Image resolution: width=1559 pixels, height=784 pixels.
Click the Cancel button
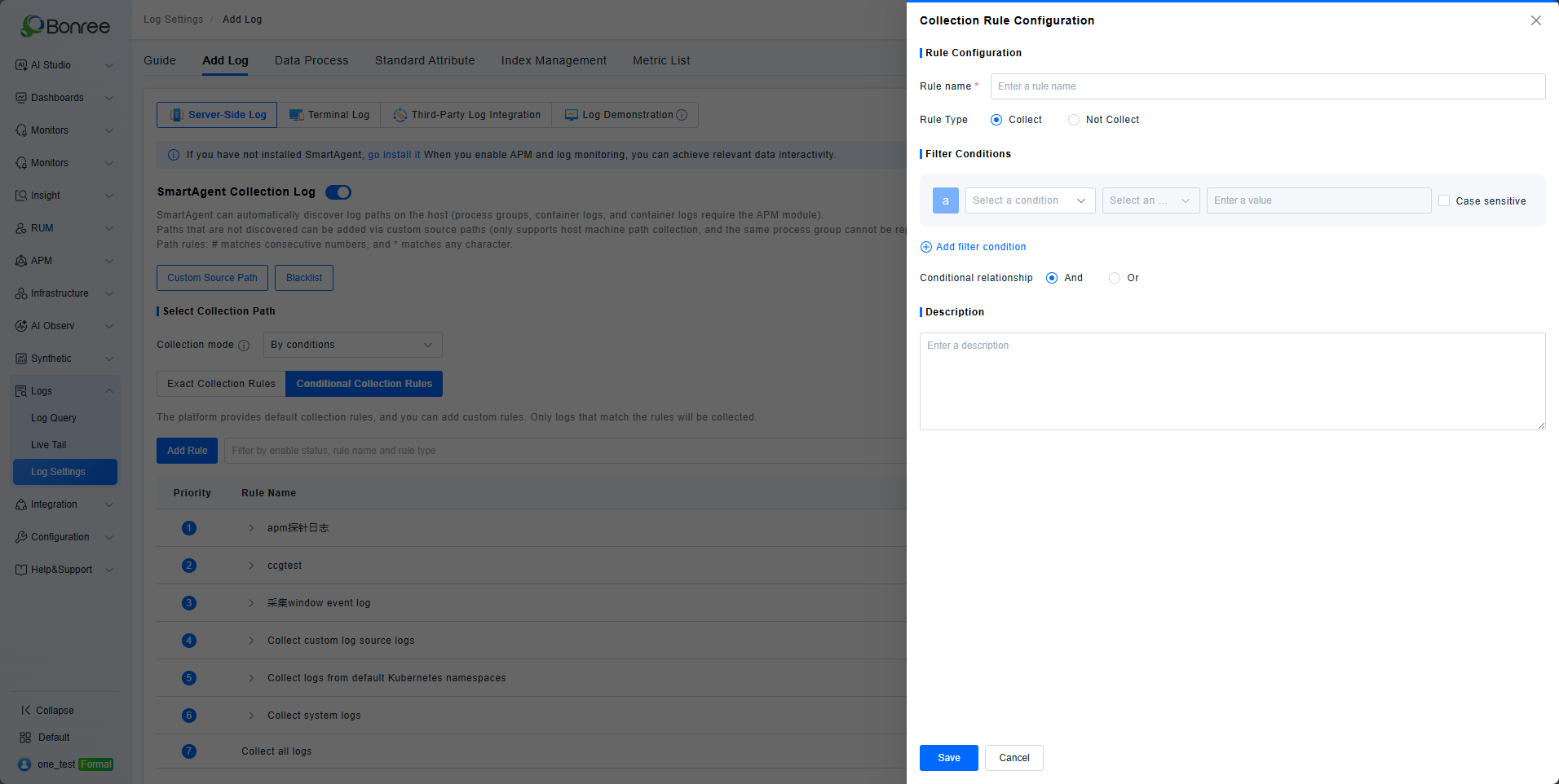pos(1014,758)
